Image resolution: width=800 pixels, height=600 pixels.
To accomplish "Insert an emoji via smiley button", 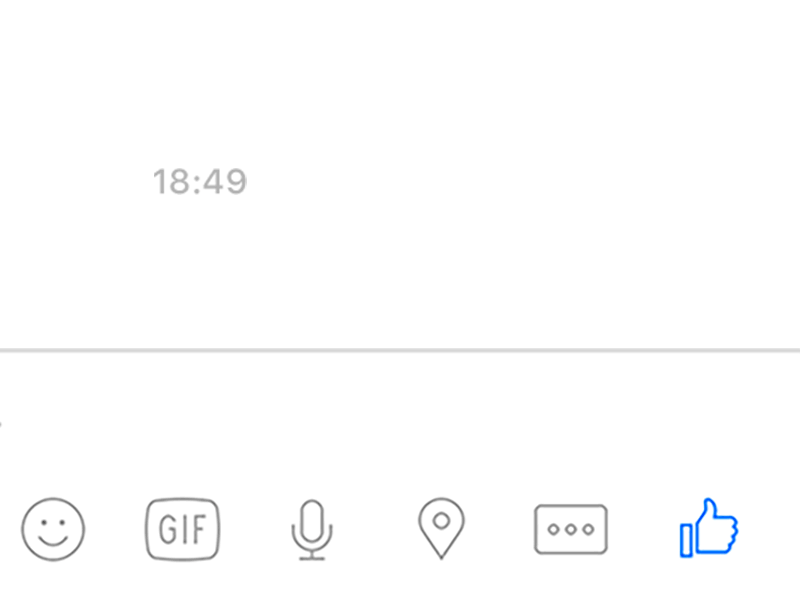I will coord(53,529).
